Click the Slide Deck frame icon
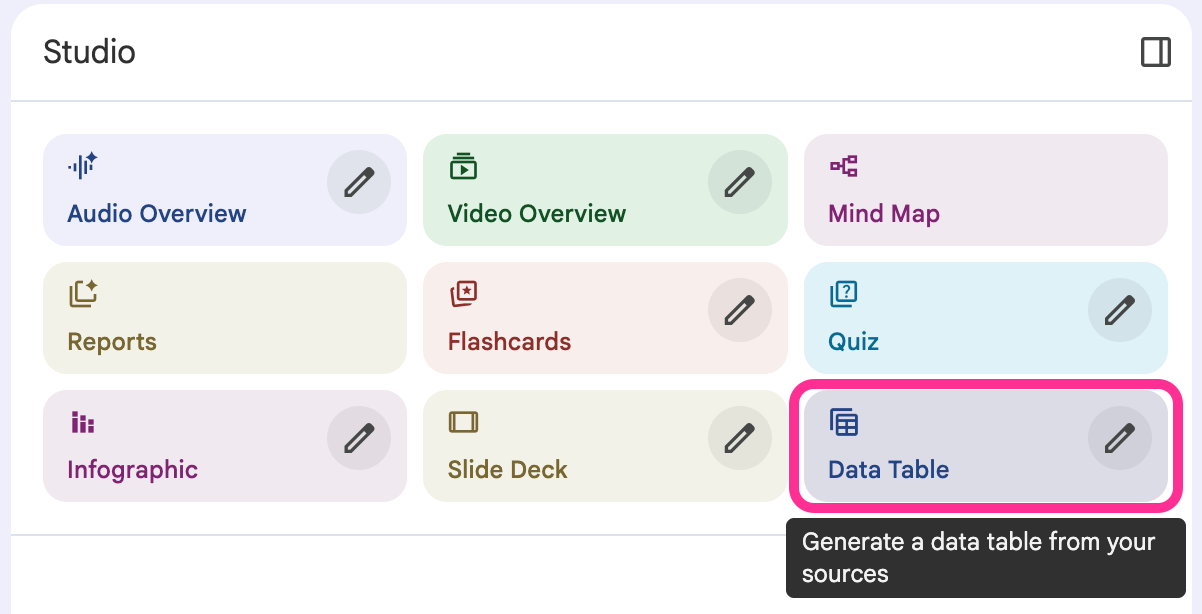The image size is (1202, 614). (463, 422)
